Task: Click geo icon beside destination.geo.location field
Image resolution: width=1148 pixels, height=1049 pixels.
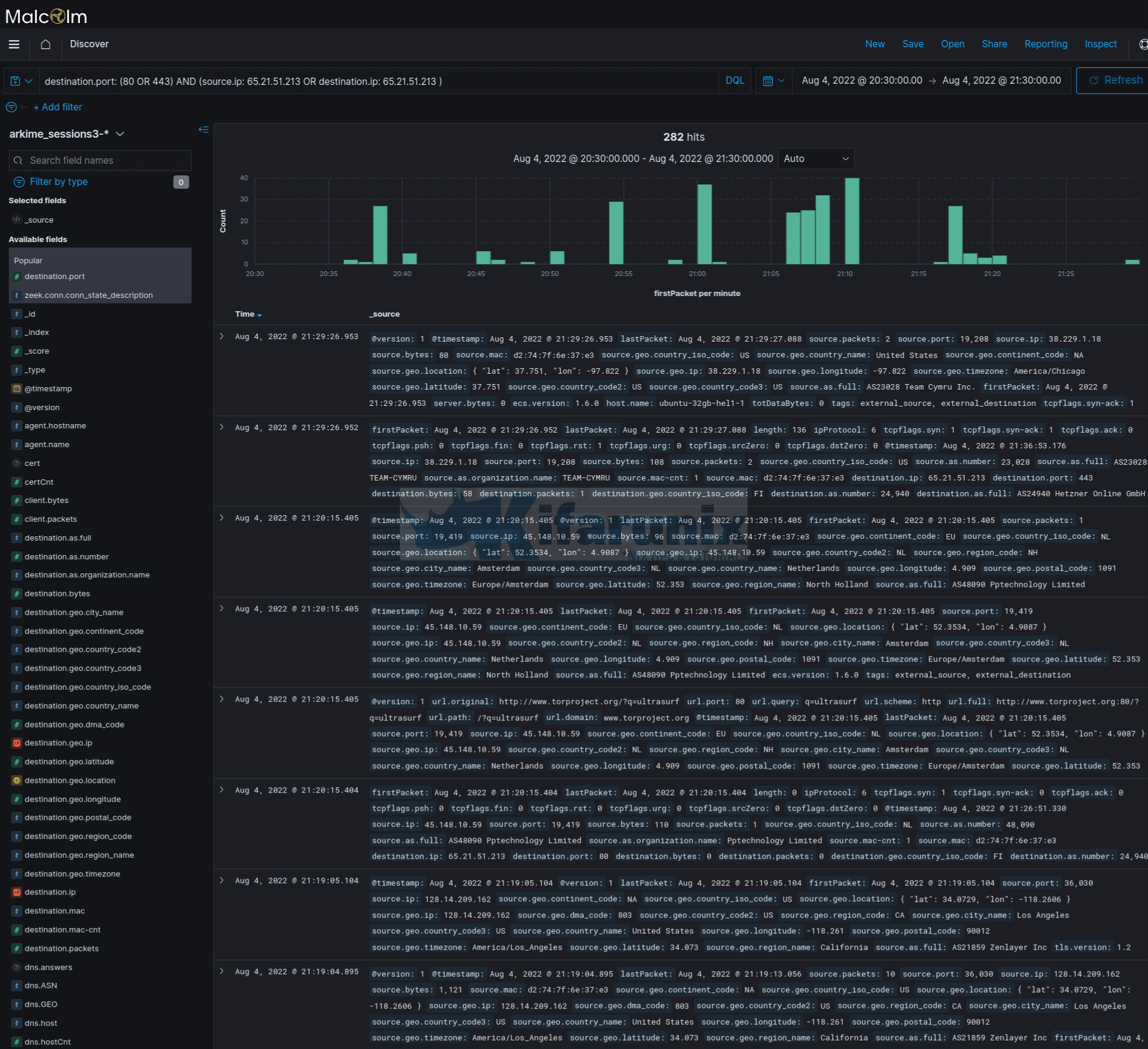Action: [x=17, y=781]
